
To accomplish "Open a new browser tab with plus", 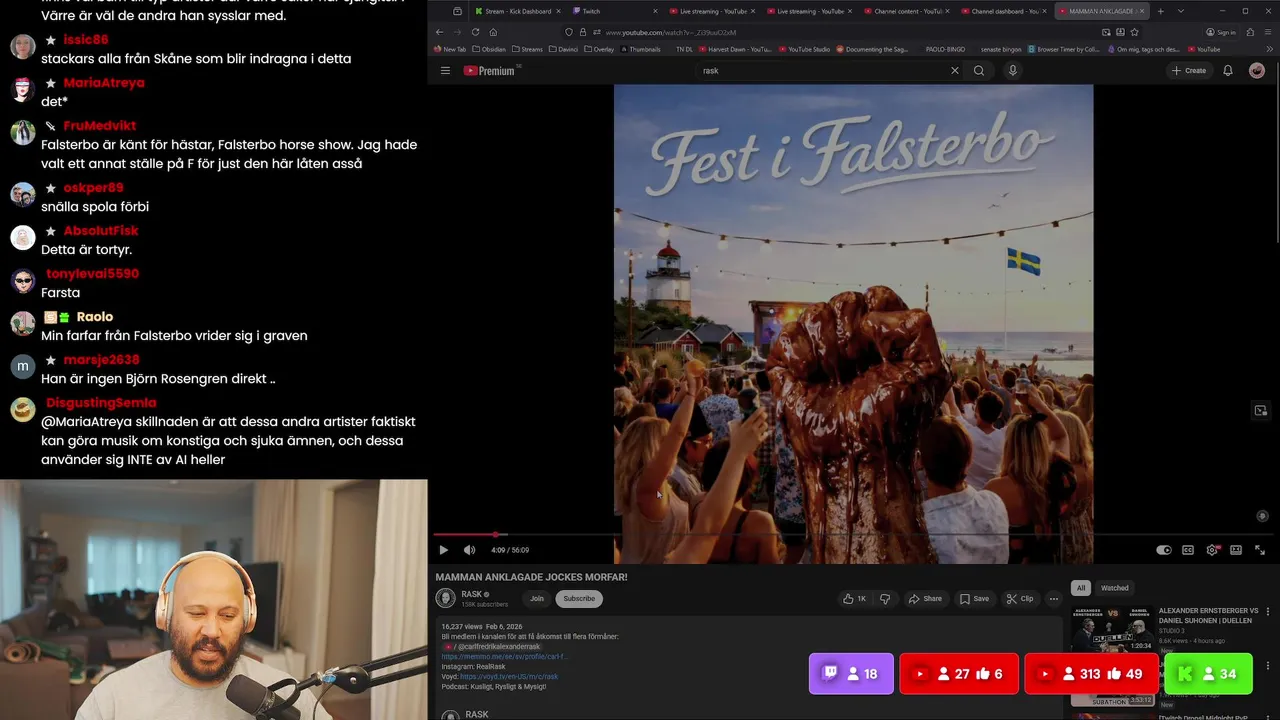I will click(x=1161, y=11).
